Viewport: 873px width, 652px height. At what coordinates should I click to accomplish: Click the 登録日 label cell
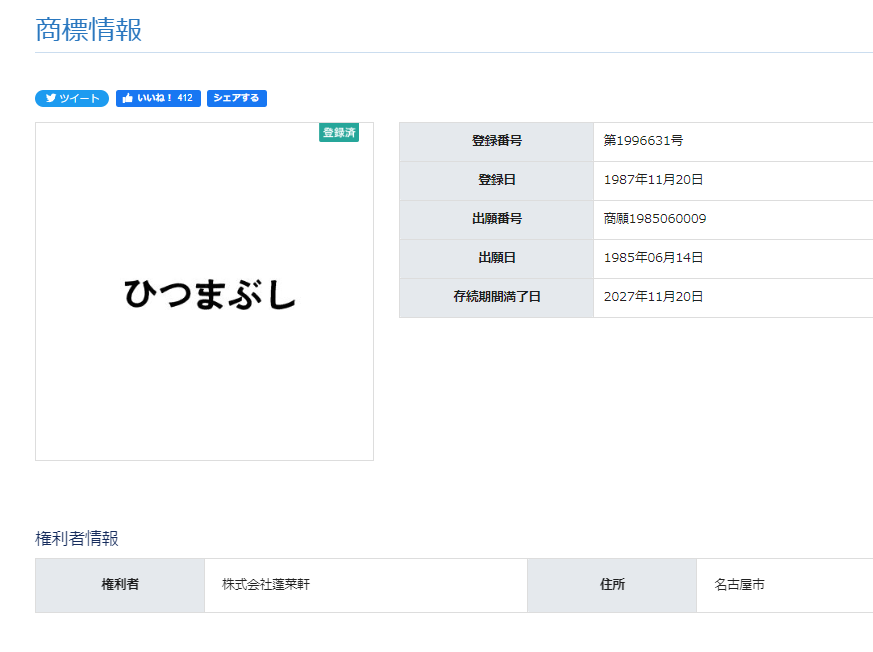click(497, 181)
